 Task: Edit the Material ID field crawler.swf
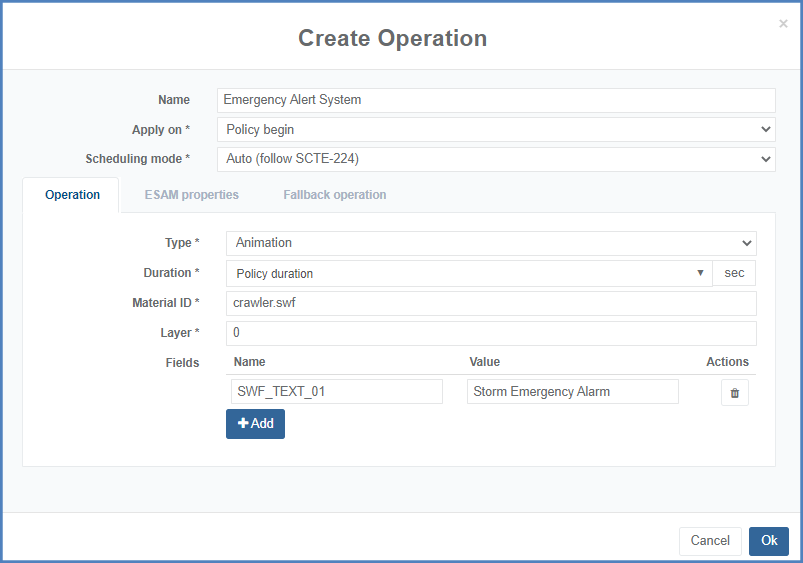(491, 303)
